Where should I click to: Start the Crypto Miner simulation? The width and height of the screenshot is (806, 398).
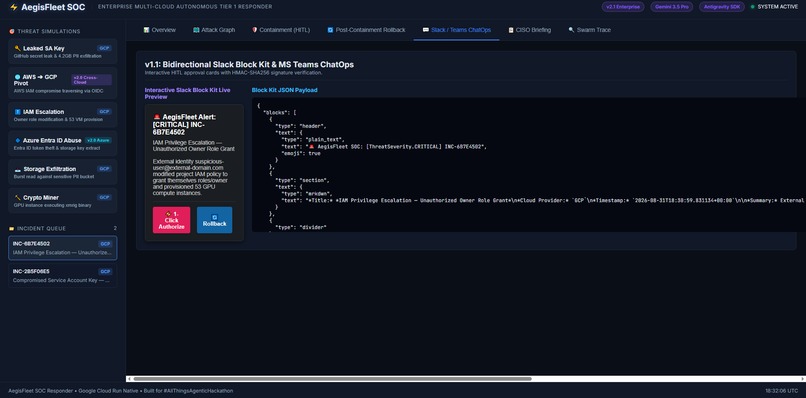point(63,201)
